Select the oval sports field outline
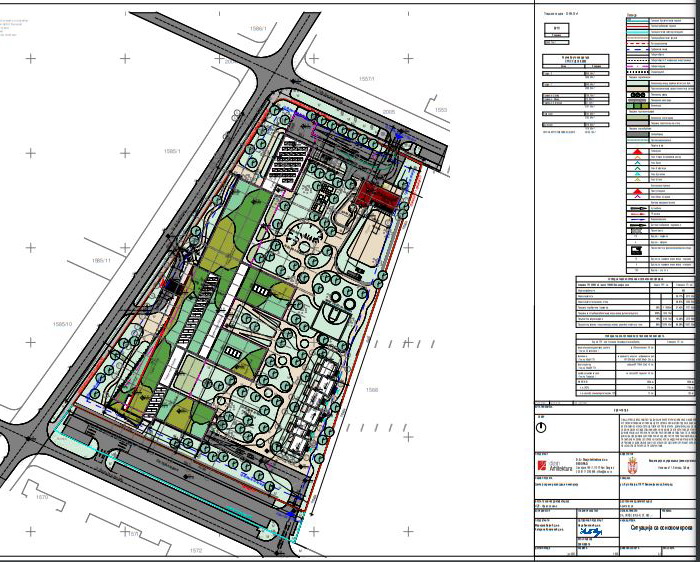This screenshot has width=700, height=562. [x=367, y=242]
